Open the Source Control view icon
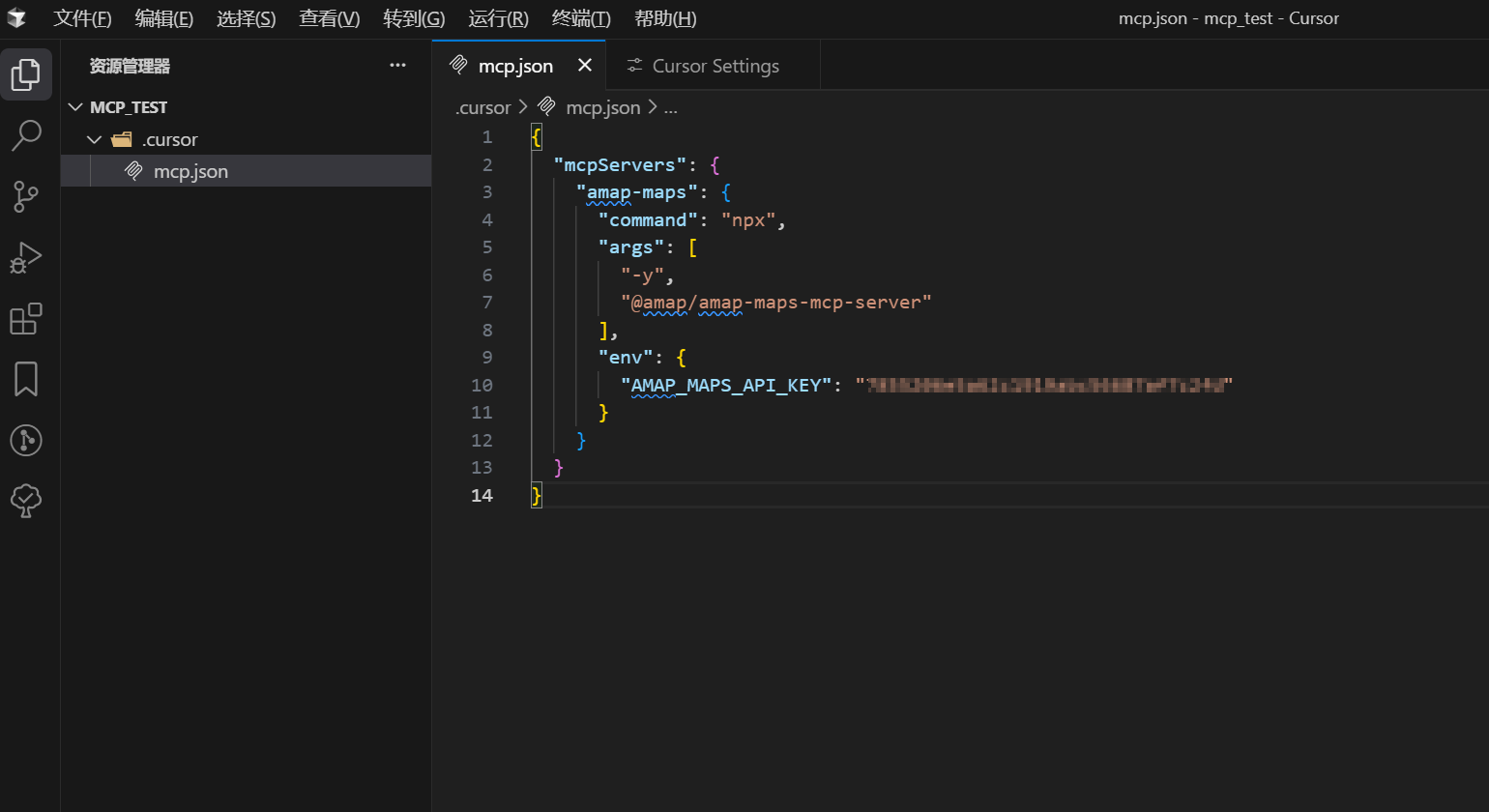 click(x=26, y=196)
